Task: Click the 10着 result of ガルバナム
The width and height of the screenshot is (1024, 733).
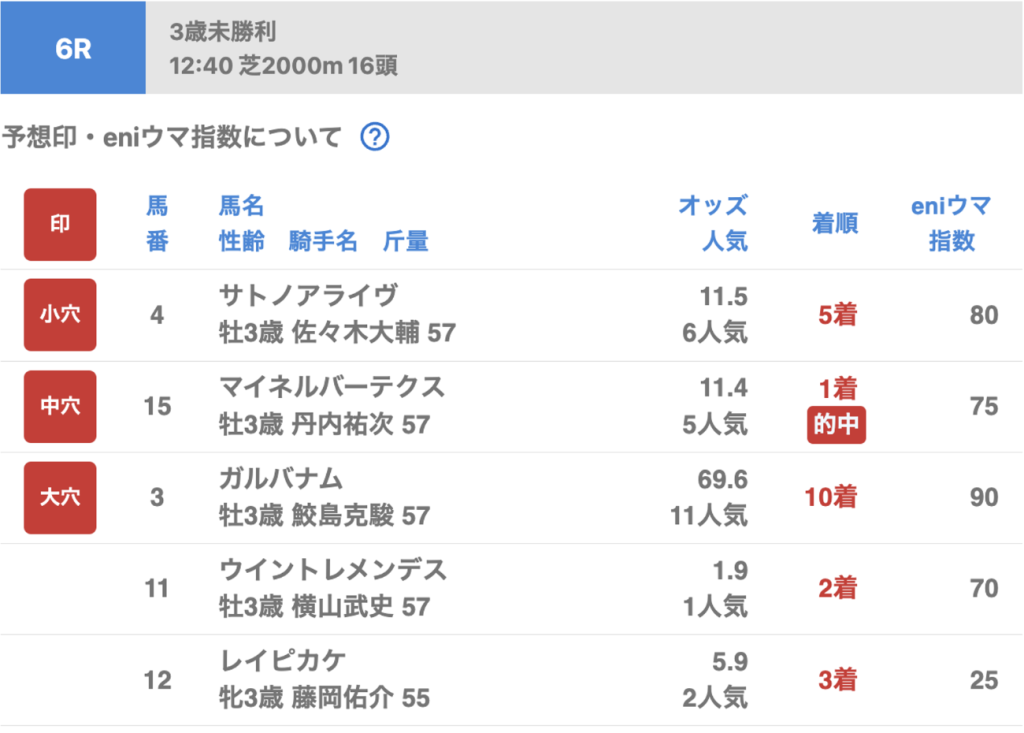Action: [831, 497]
